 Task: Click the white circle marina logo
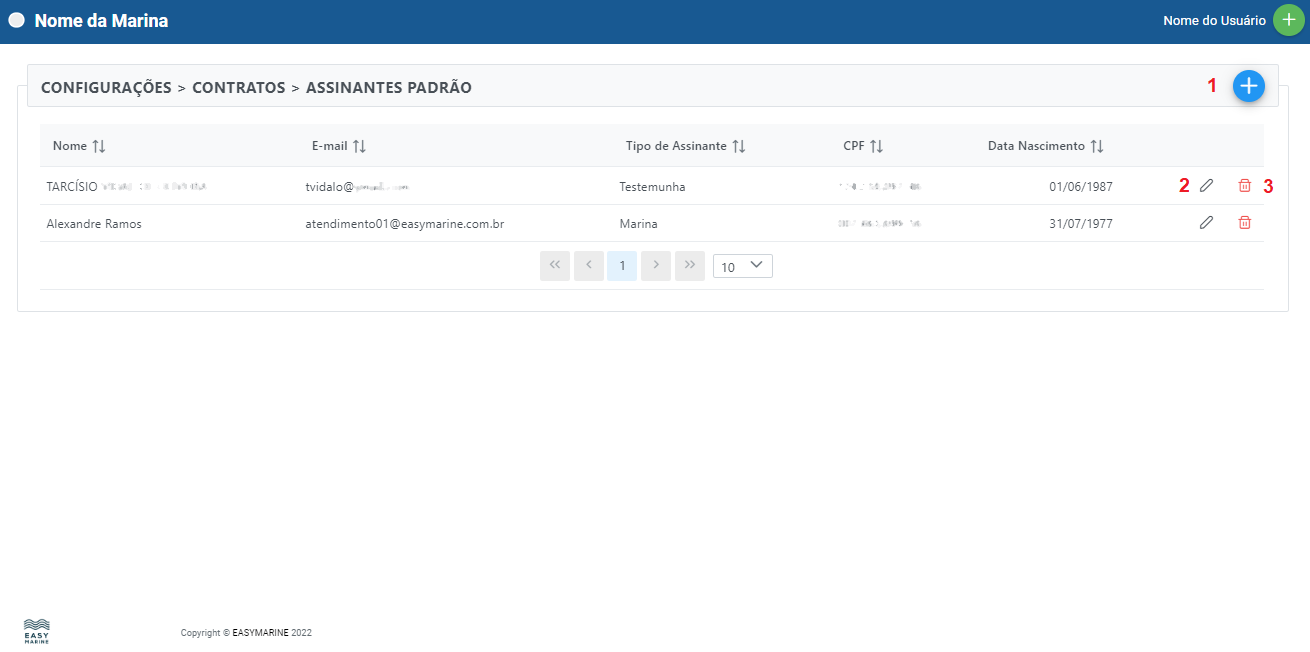[x=16, y=21]
